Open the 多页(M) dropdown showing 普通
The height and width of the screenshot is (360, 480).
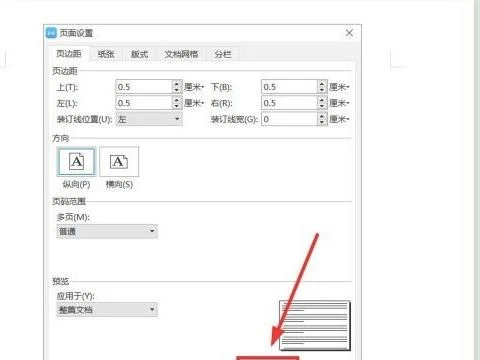point(107,231)
